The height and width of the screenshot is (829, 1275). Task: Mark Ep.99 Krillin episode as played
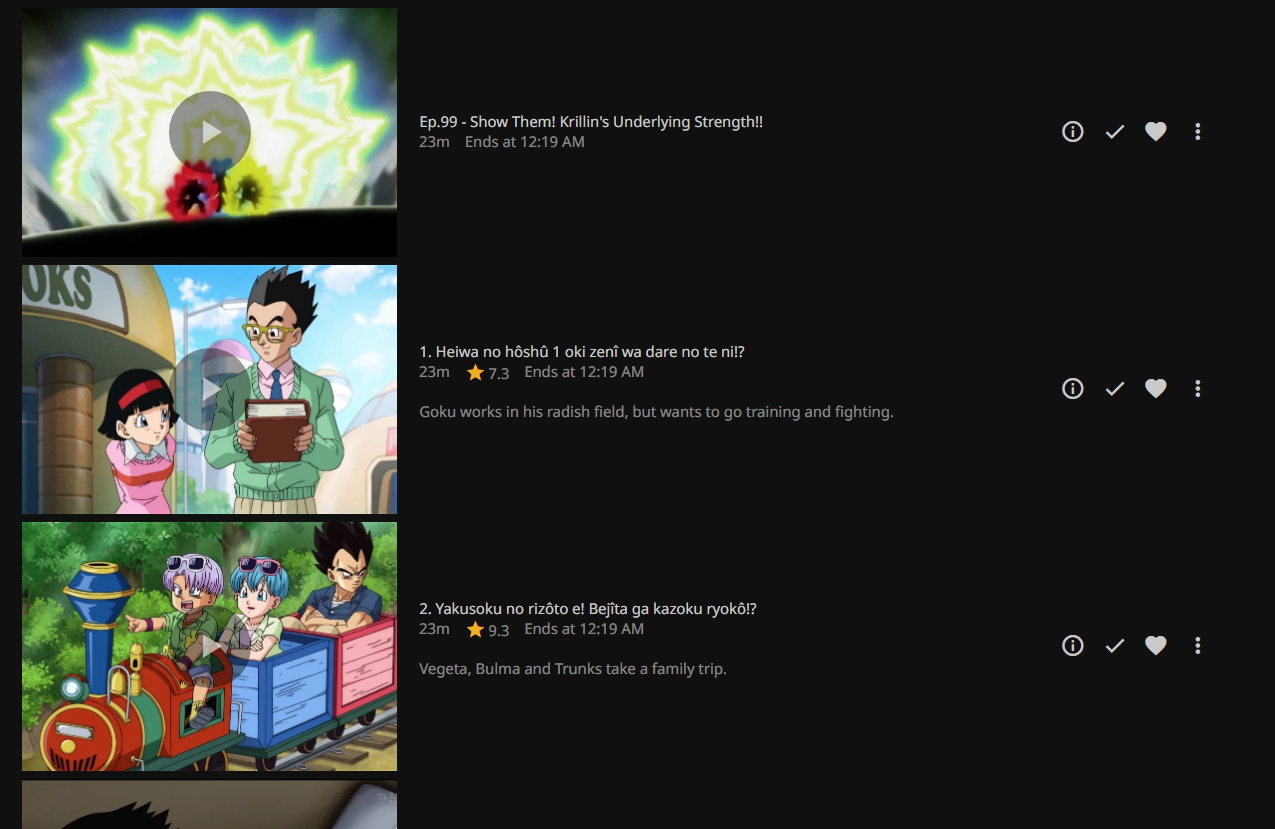coord(1115,131)
